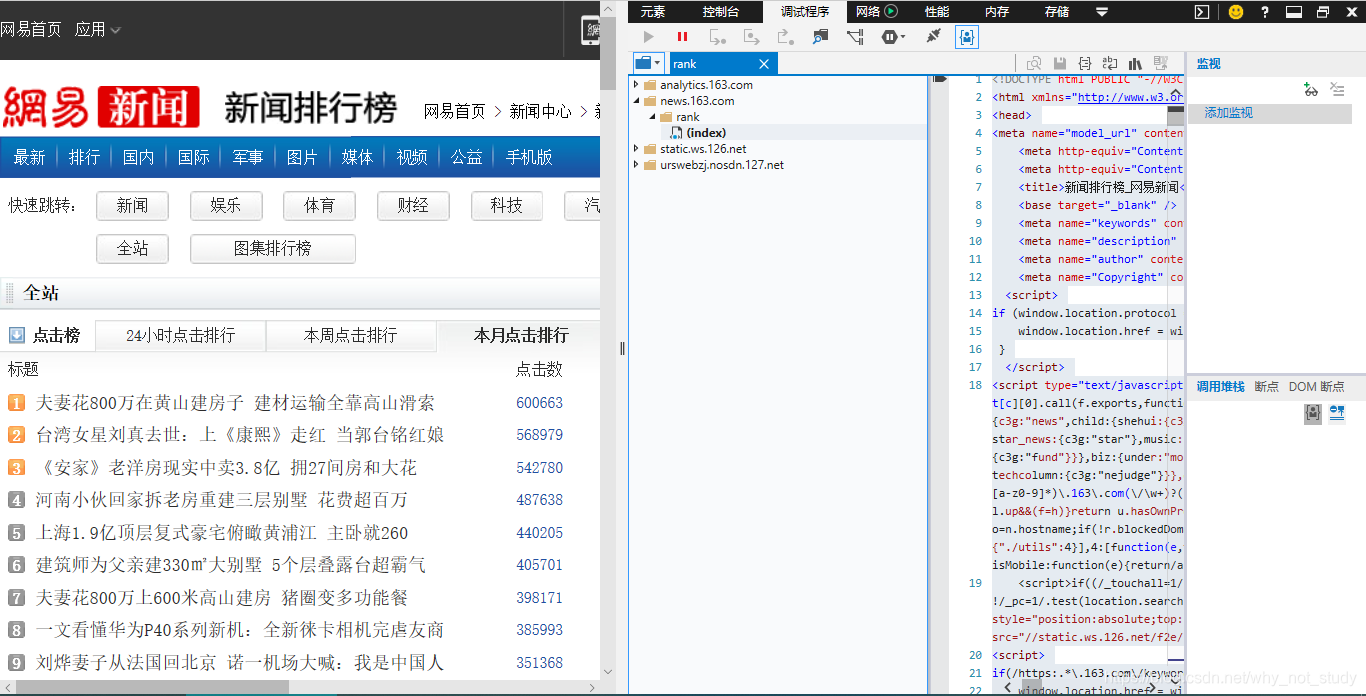Click the compare document chart icon
This screenshot has height=696, width=1366.
[x=1135, y=63]
